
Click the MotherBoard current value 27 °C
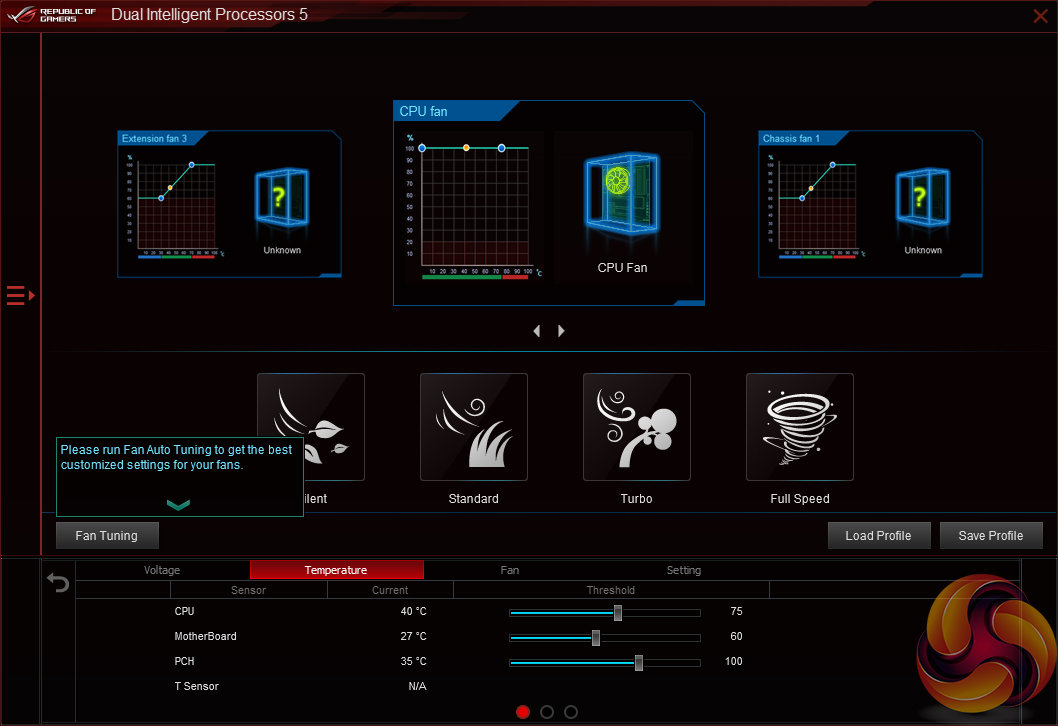[x=414, y=636]
